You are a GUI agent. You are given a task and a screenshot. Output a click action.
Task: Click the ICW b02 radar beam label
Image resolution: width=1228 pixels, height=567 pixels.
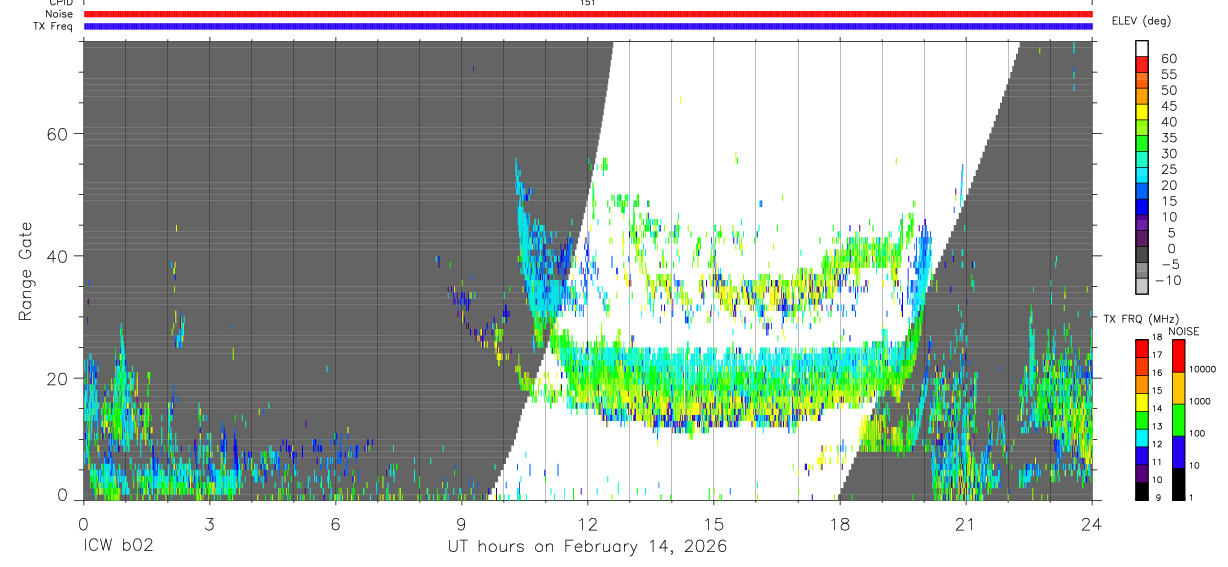click(117, 547)
